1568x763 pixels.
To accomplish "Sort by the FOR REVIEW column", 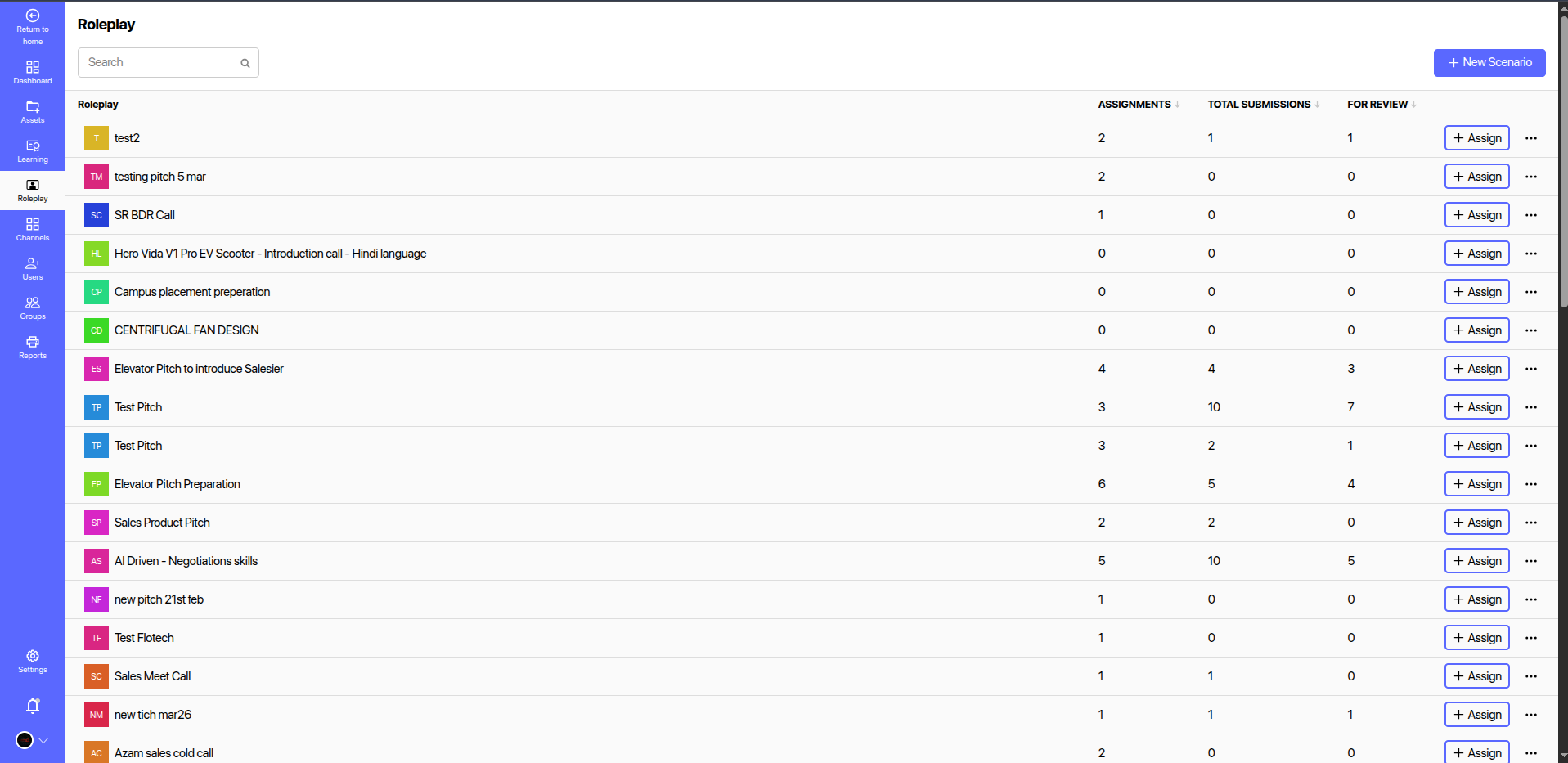I will tap(1413, 105).
